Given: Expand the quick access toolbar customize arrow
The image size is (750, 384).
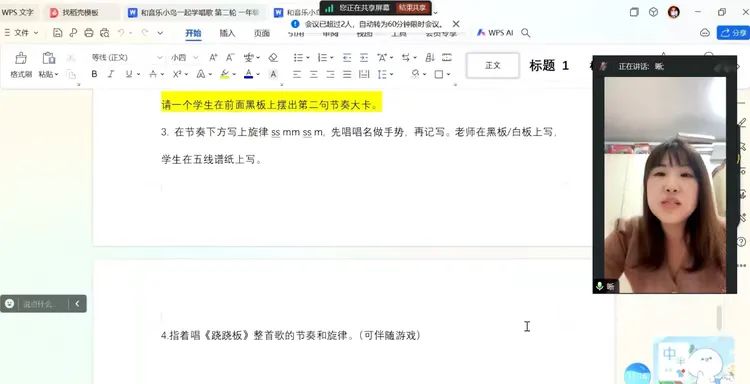Looking at the screenshot, I should [x=160, y=33].
